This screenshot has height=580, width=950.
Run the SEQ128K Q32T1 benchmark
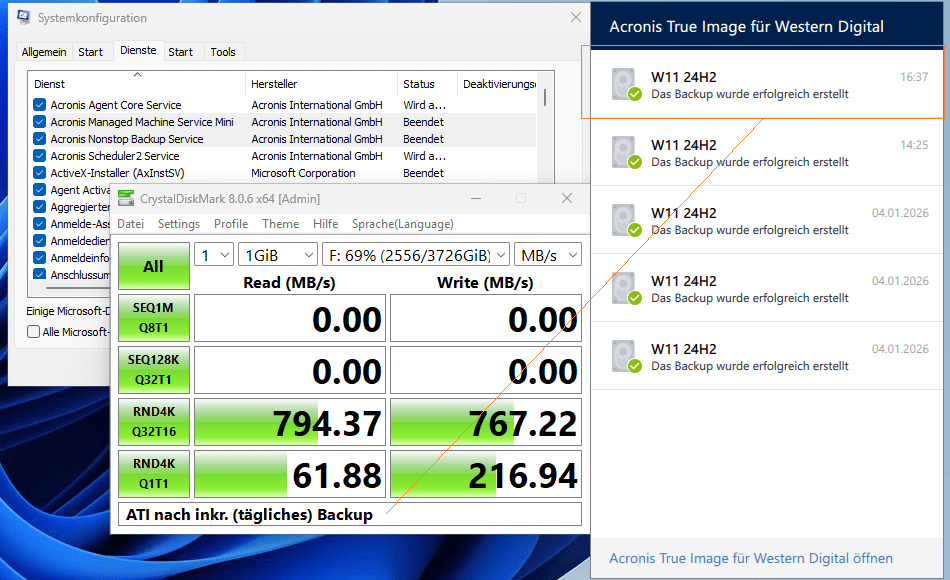[x=154, y=370]
